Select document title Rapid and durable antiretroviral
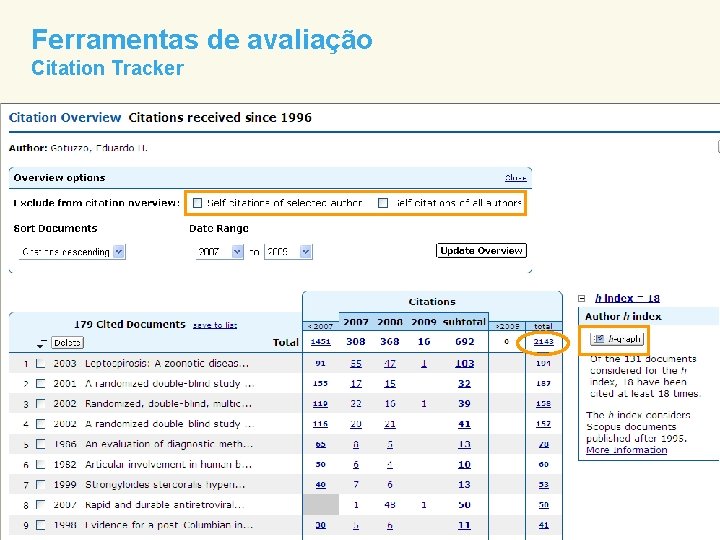 coord(164,505)
